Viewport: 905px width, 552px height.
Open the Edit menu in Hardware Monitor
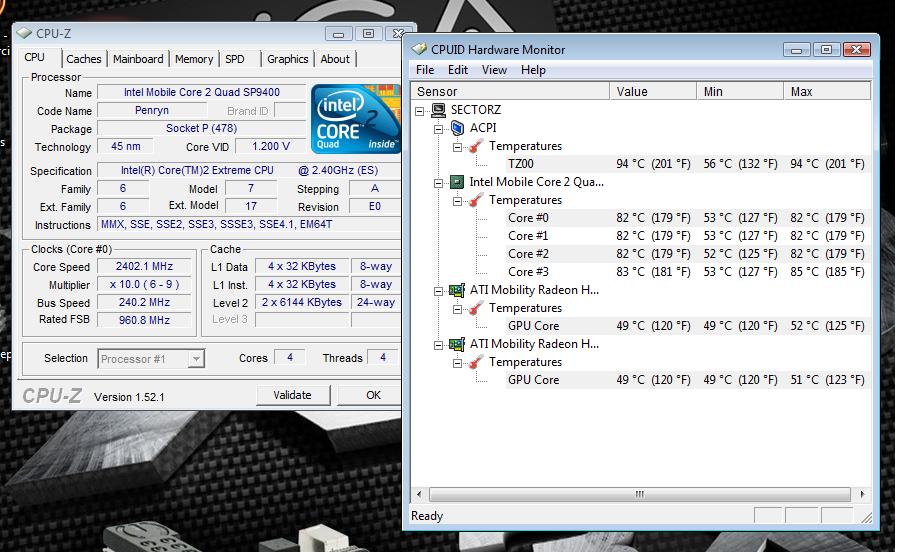point(458,70)
